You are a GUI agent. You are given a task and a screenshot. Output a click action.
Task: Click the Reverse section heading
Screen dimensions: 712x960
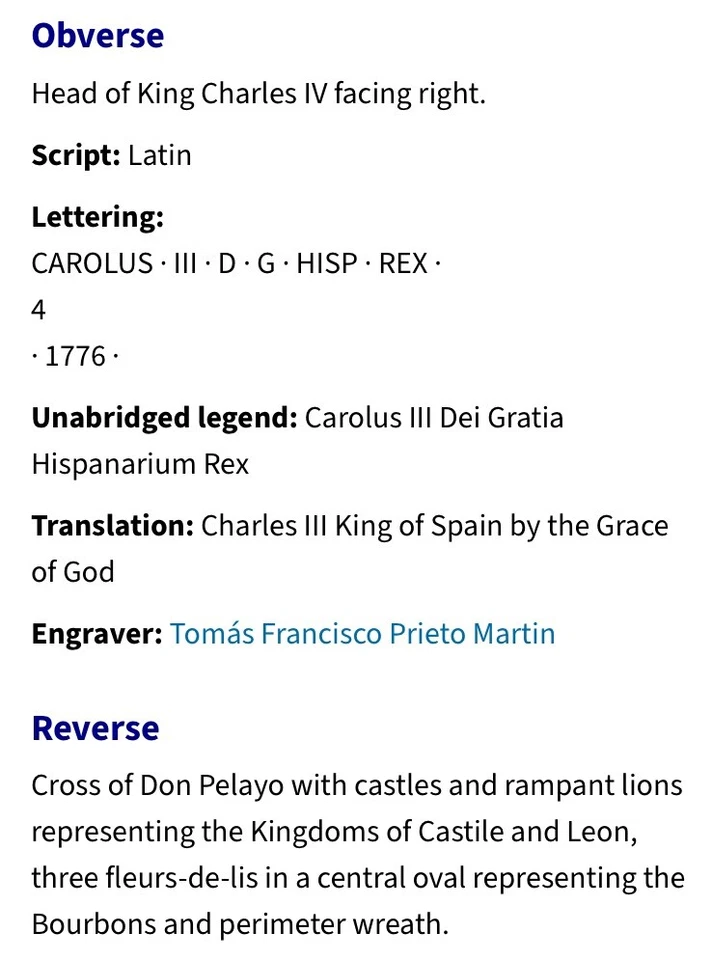(x=96, y=729)
